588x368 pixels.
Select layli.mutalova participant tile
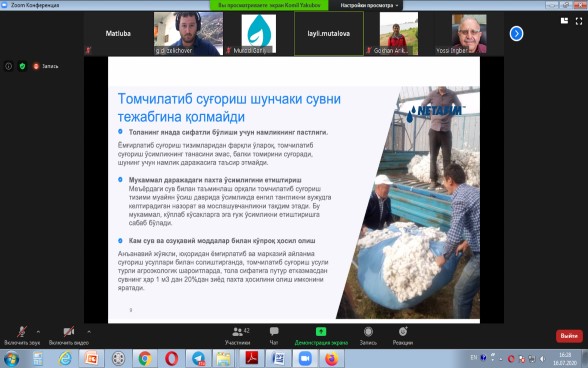[329, 33]
